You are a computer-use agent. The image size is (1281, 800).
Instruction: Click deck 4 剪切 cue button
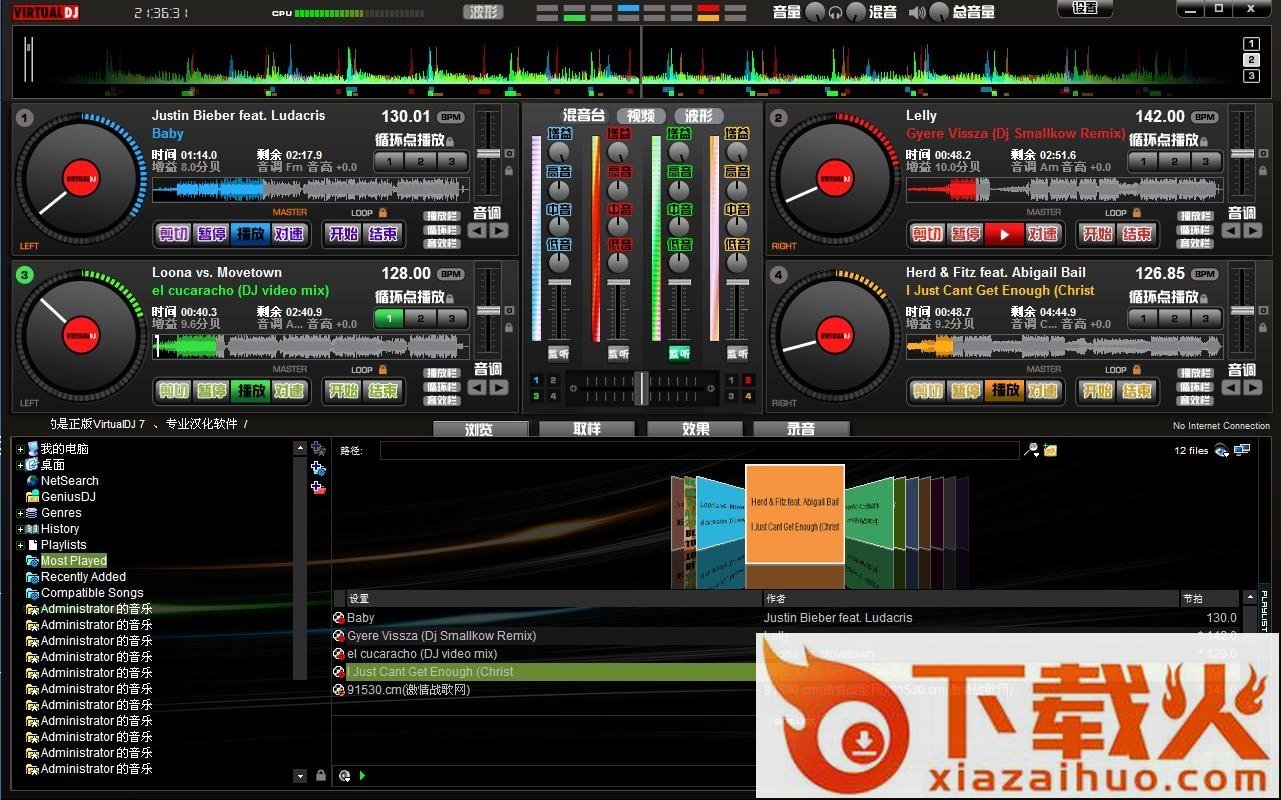927,391
